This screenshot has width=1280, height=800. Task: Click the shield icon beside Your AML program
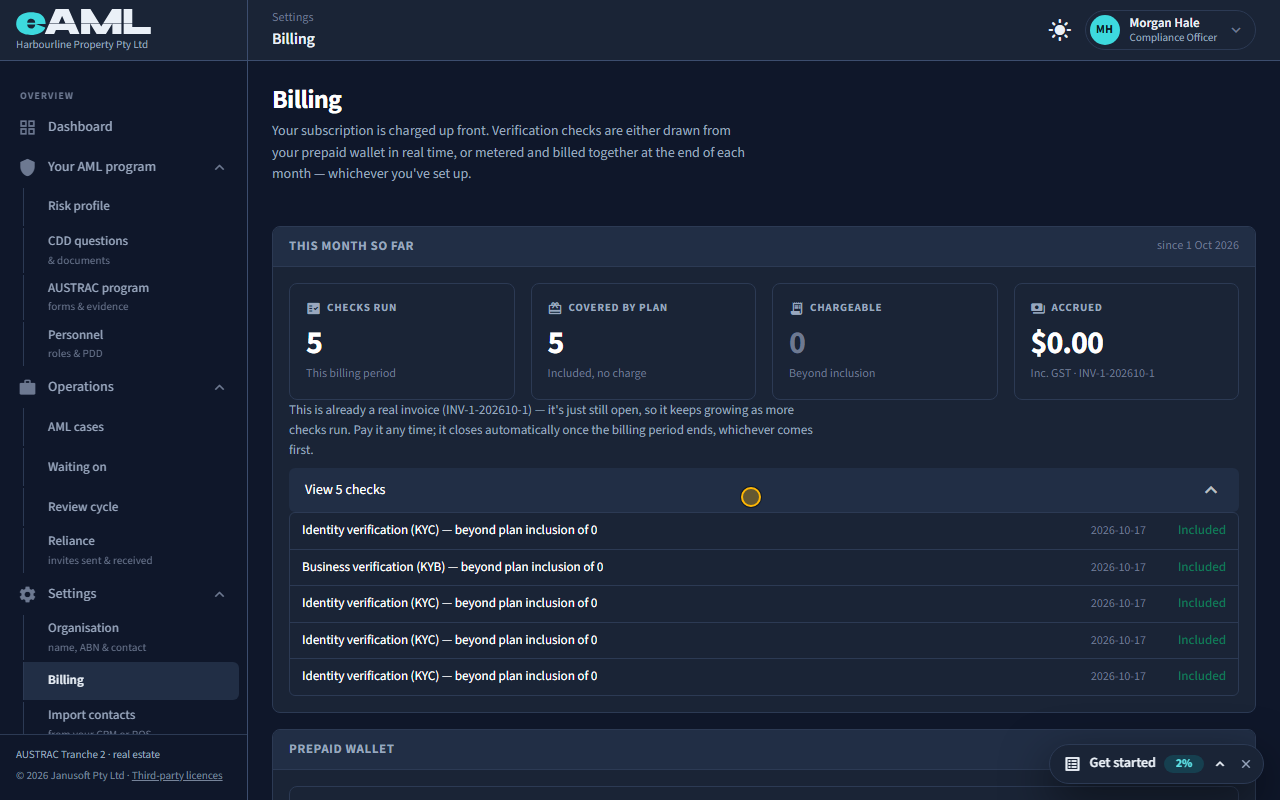pyautogui.click(x=27, y=167)
